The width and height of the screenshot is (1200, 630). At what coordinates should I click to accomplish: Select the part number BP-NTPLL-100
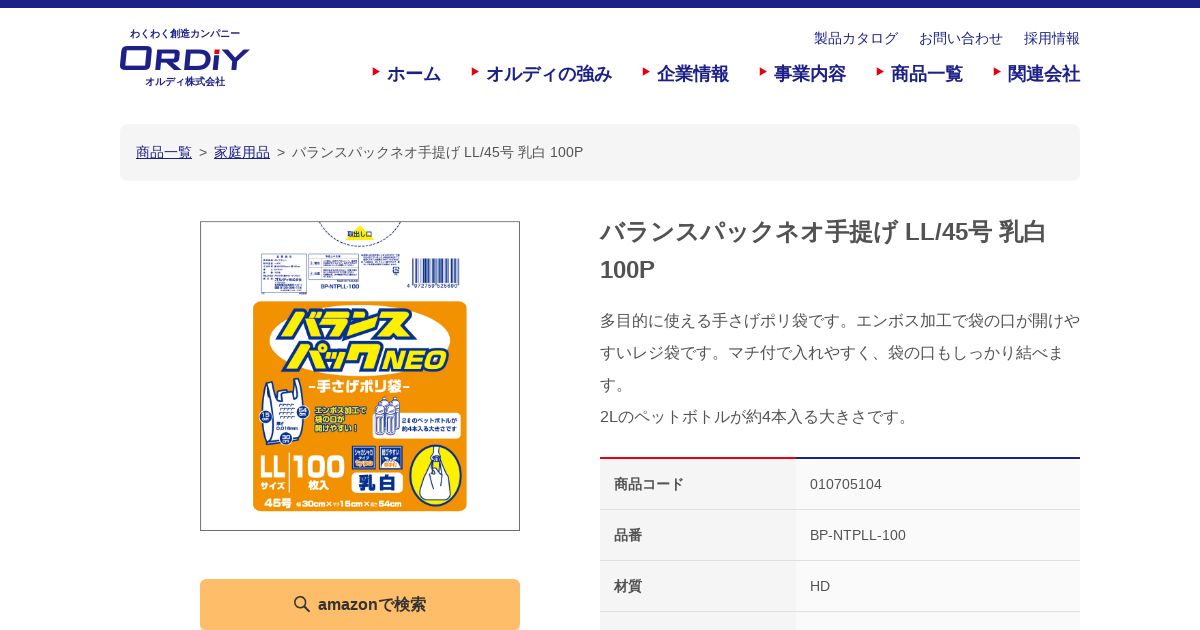click(858, 535)
